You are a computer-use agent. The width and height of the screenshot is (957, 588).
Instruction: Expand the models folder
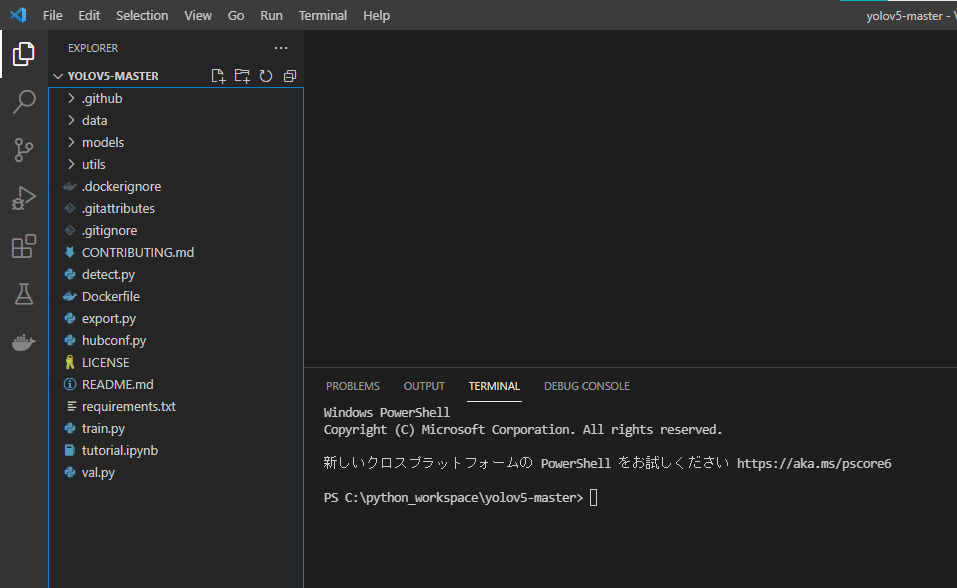click(x=103, y=142)
